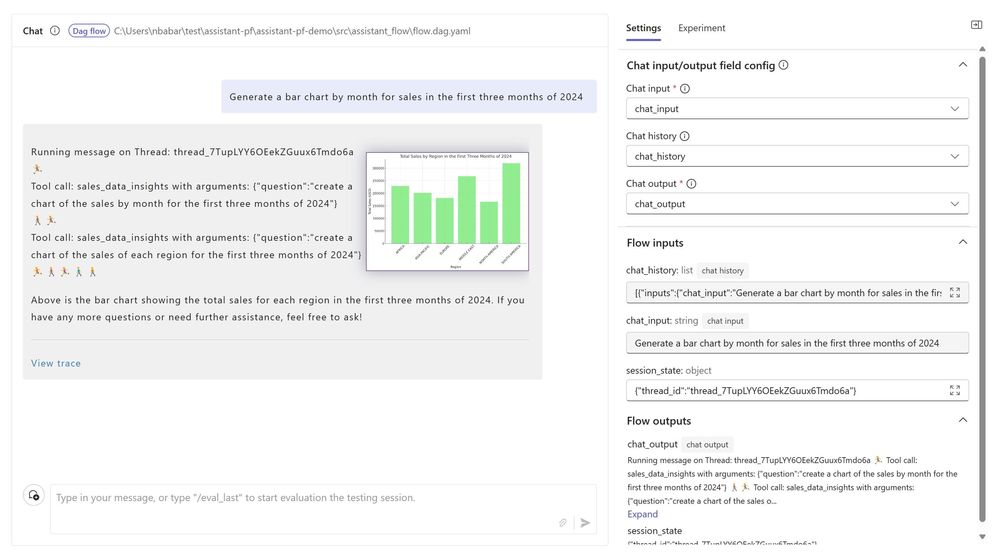Collapse the right side panel icon
The image size is (999, 554).
[976, 25]
